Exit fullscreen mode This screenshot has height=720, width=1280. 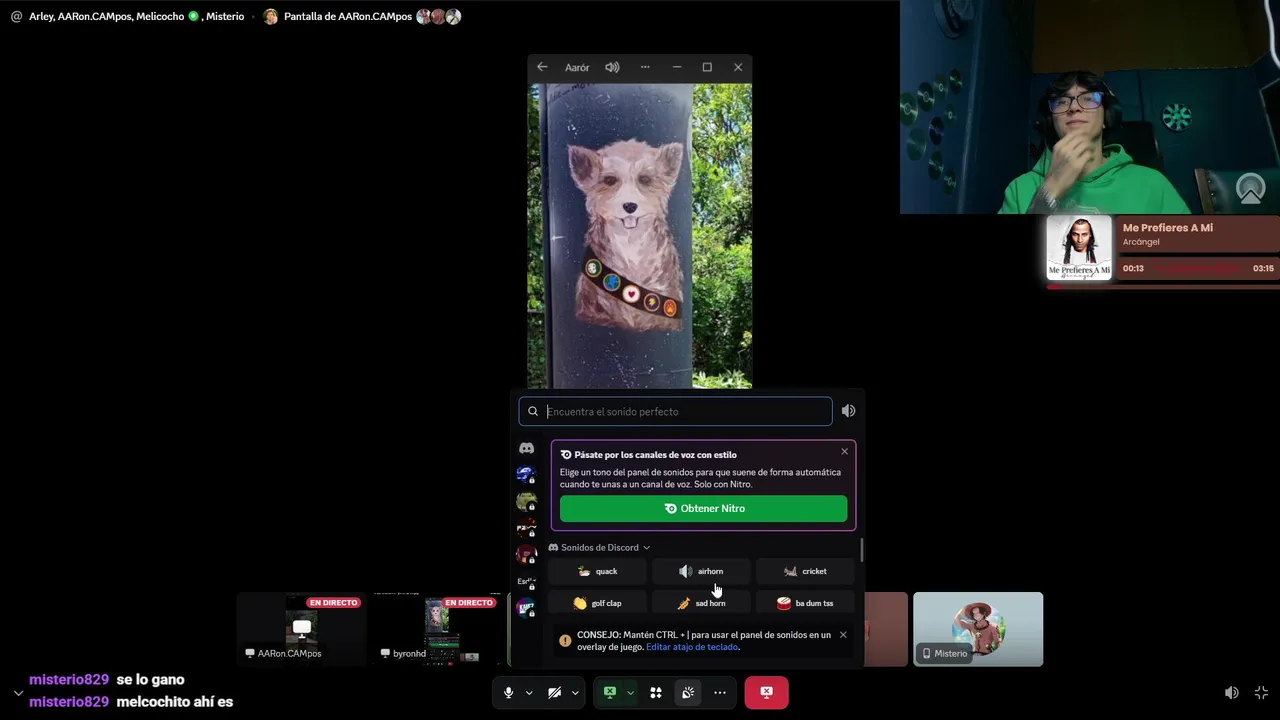(x=1261, y=692)
